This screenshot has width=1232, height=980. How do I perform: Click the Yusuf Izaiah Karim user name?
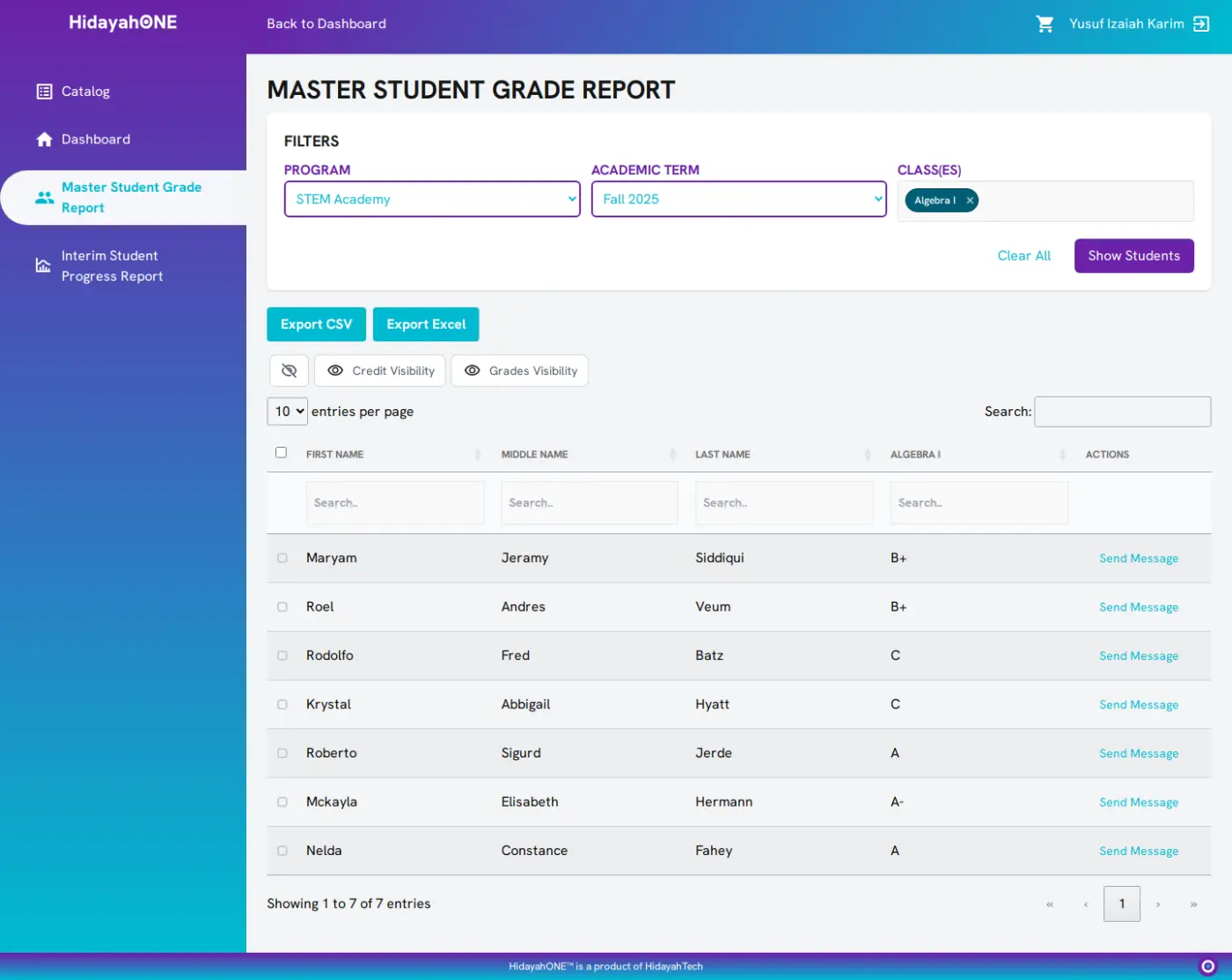tap(1126, 24)
